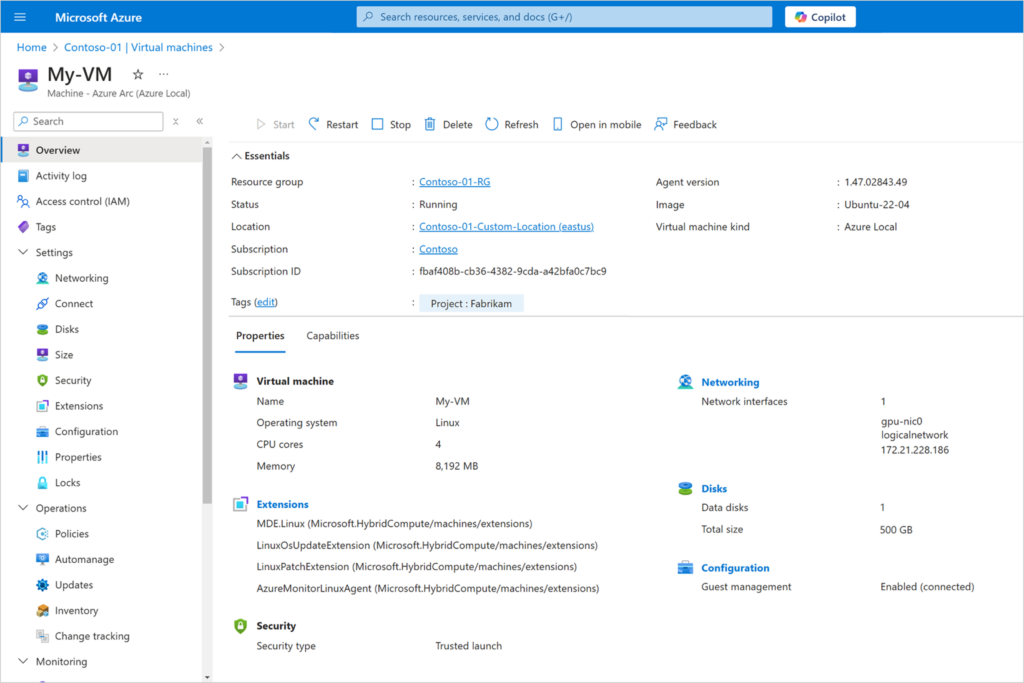Click the Subscription ID value text
The width and height of the screenshot is (1024, 683).
513,271
